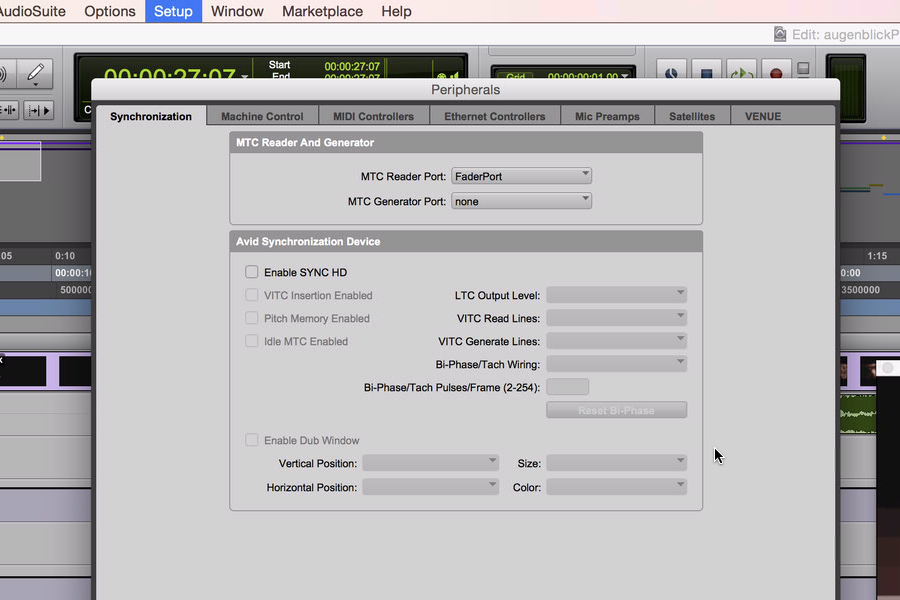Click the Record button in transport
The image size is (900, 600).
click(x=775, y=73)
